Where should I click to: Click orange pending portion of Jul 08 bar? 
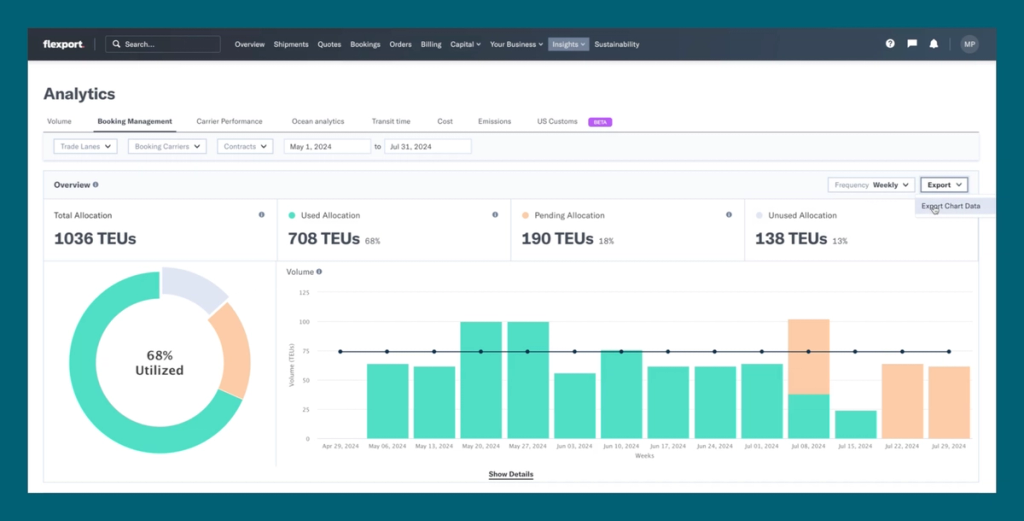coord(808,356)
